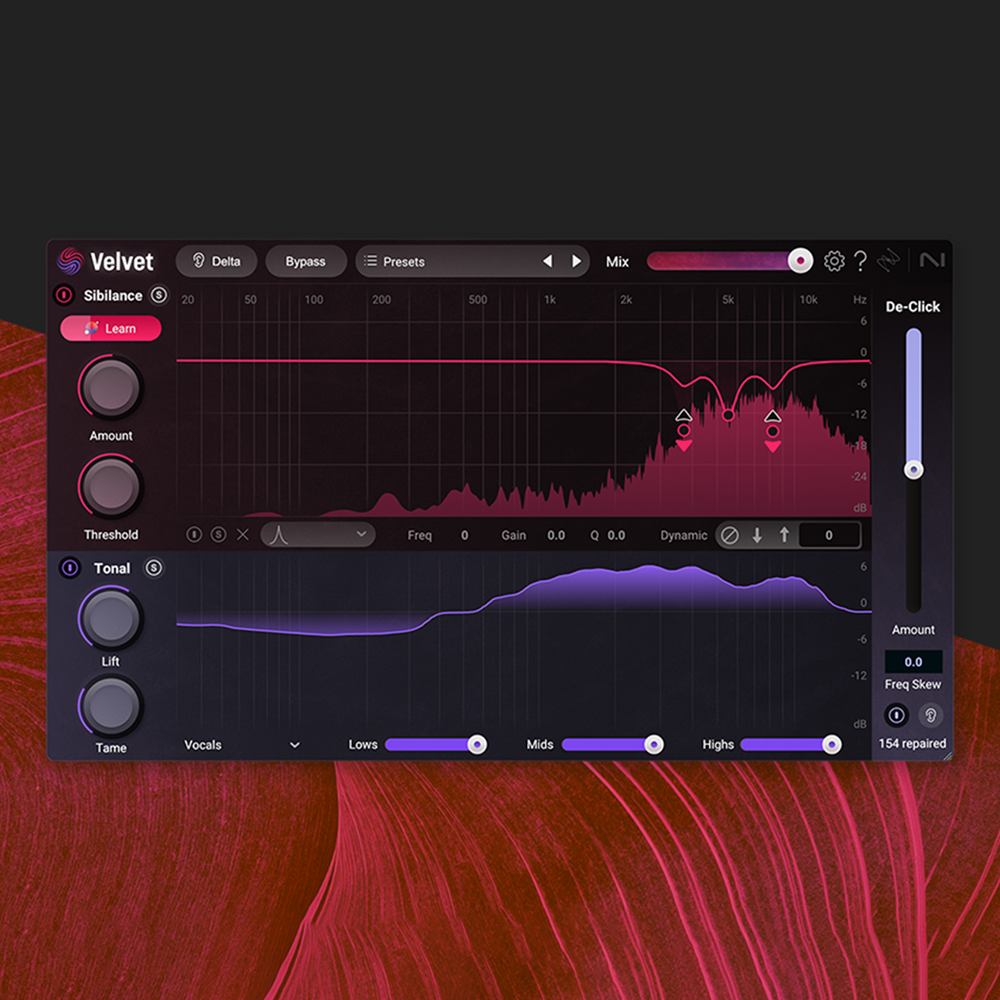Screen dimensions: 1000x1000
Task: Select the middle sibilance EQ node
Action: click(x=728, y=415)
